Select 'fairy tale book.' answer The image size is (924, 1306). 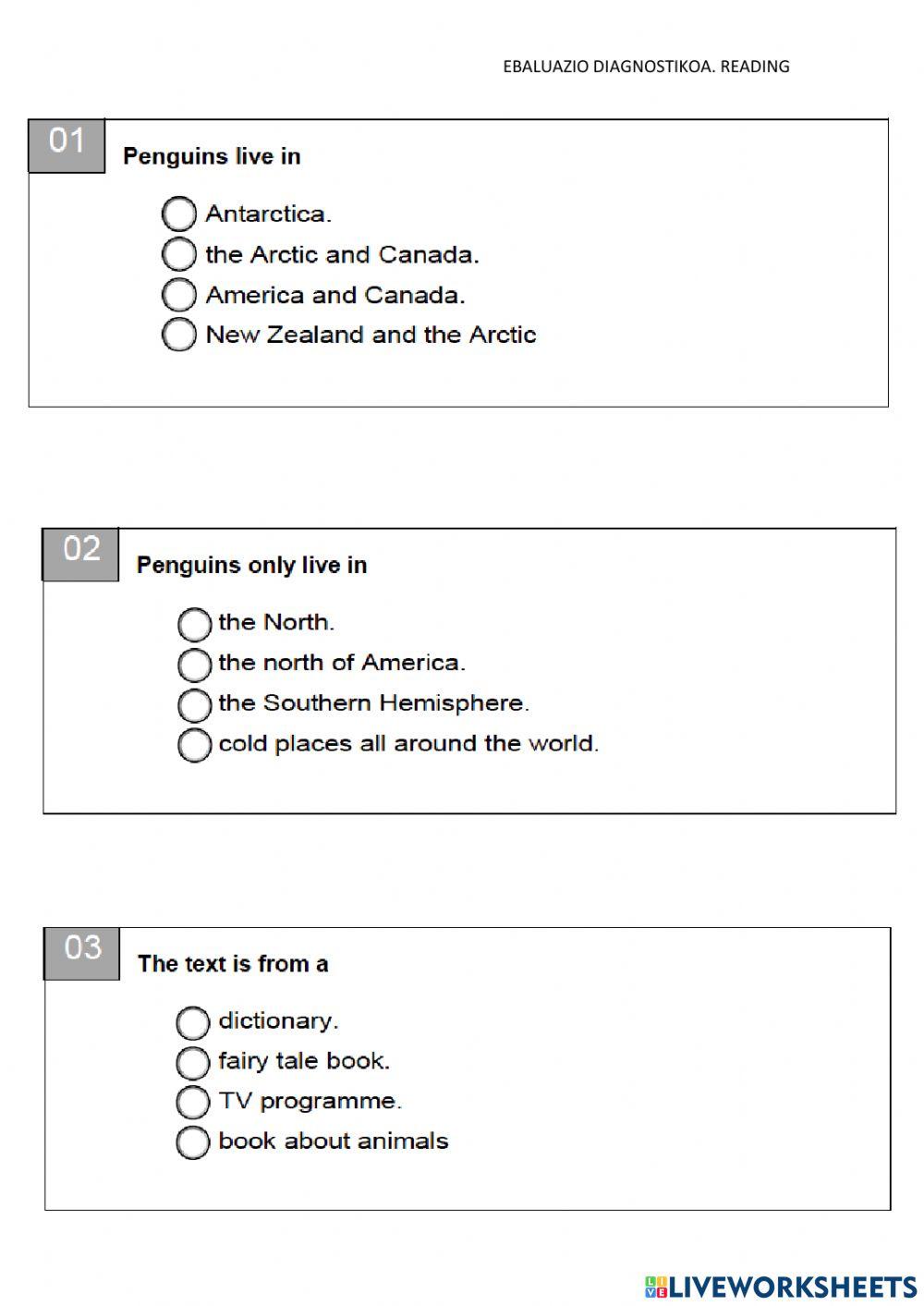(x=193, y=1062)
